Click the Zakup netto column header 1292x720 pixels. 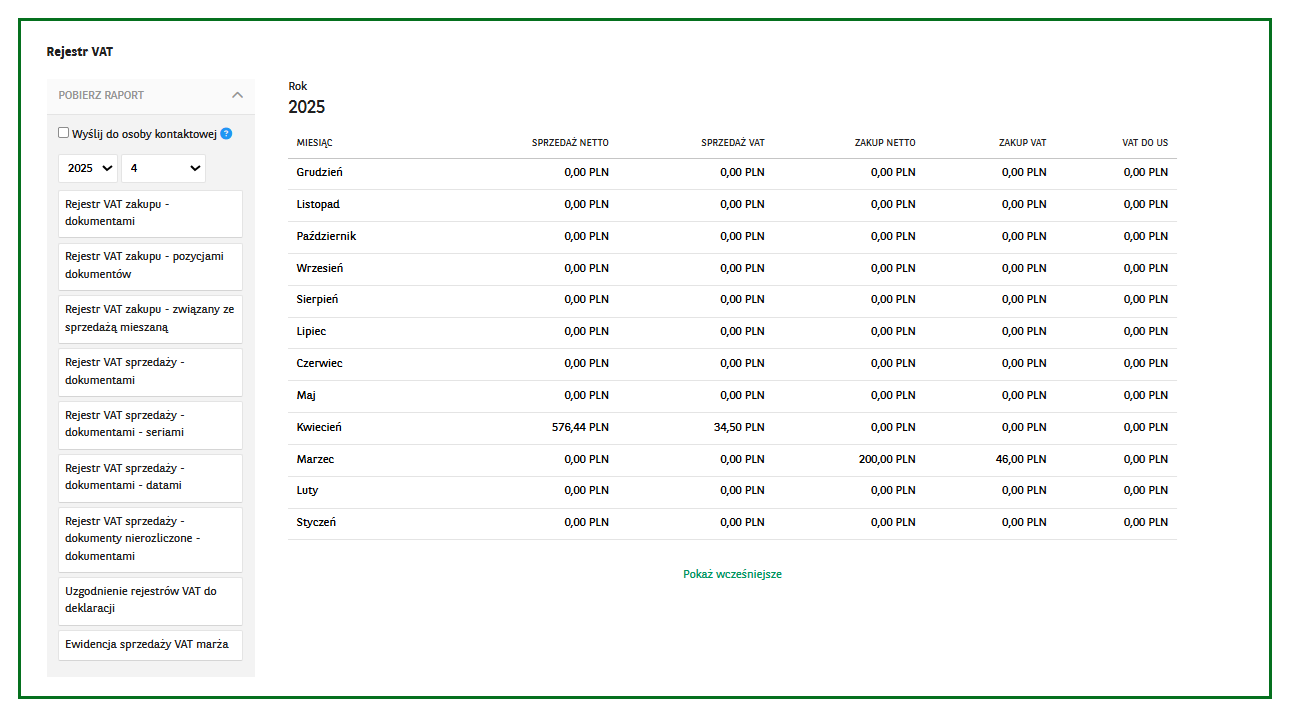(x=885, y=143)
